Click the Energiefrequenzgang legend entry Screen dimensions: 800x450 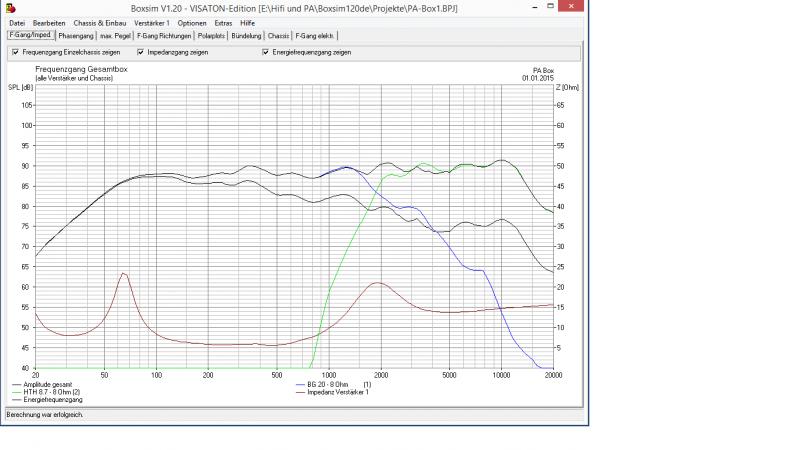pos(47,400)
